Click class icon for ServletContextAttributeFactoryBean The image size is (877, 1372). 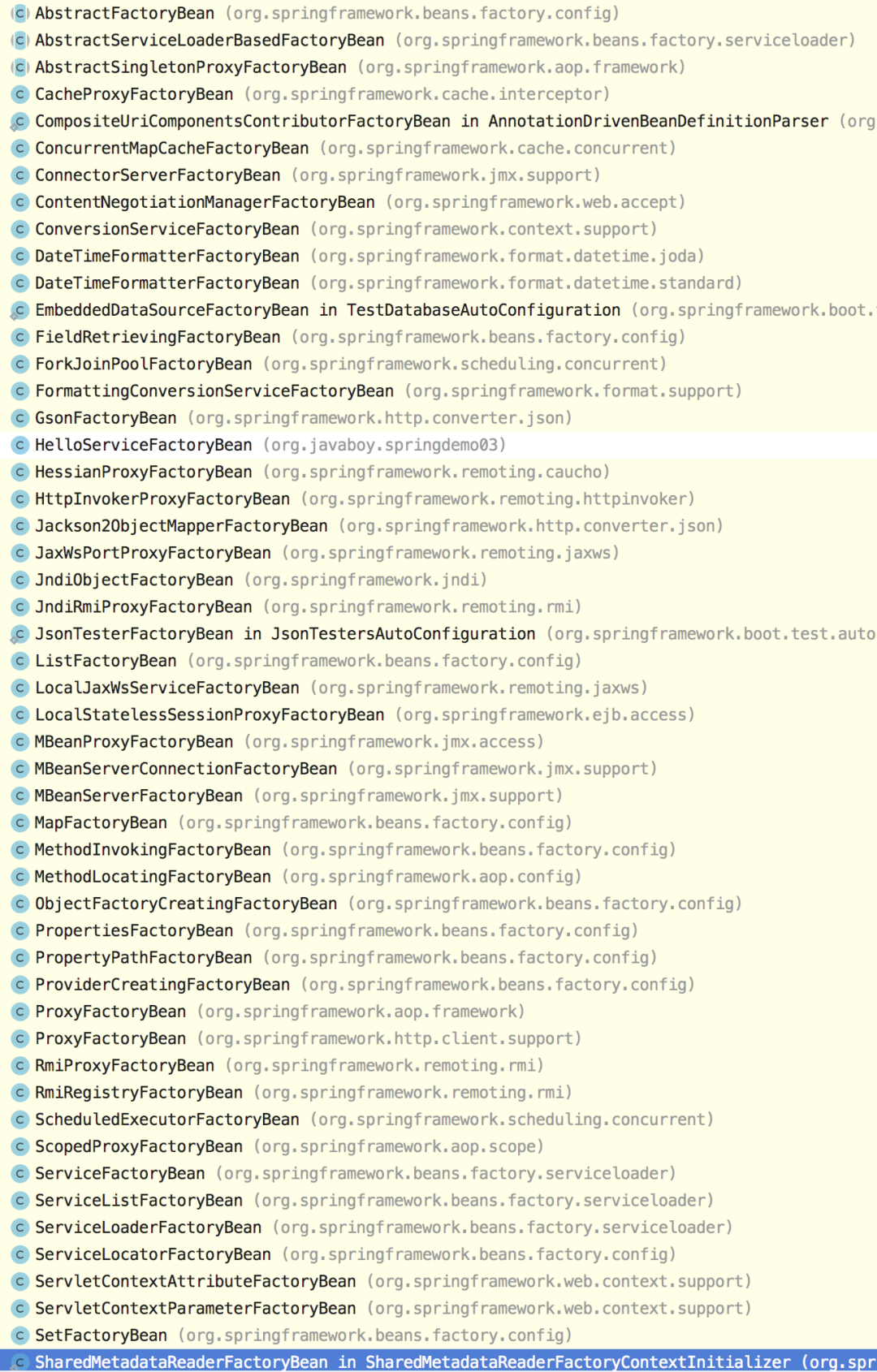click(x=19, y=1281)
